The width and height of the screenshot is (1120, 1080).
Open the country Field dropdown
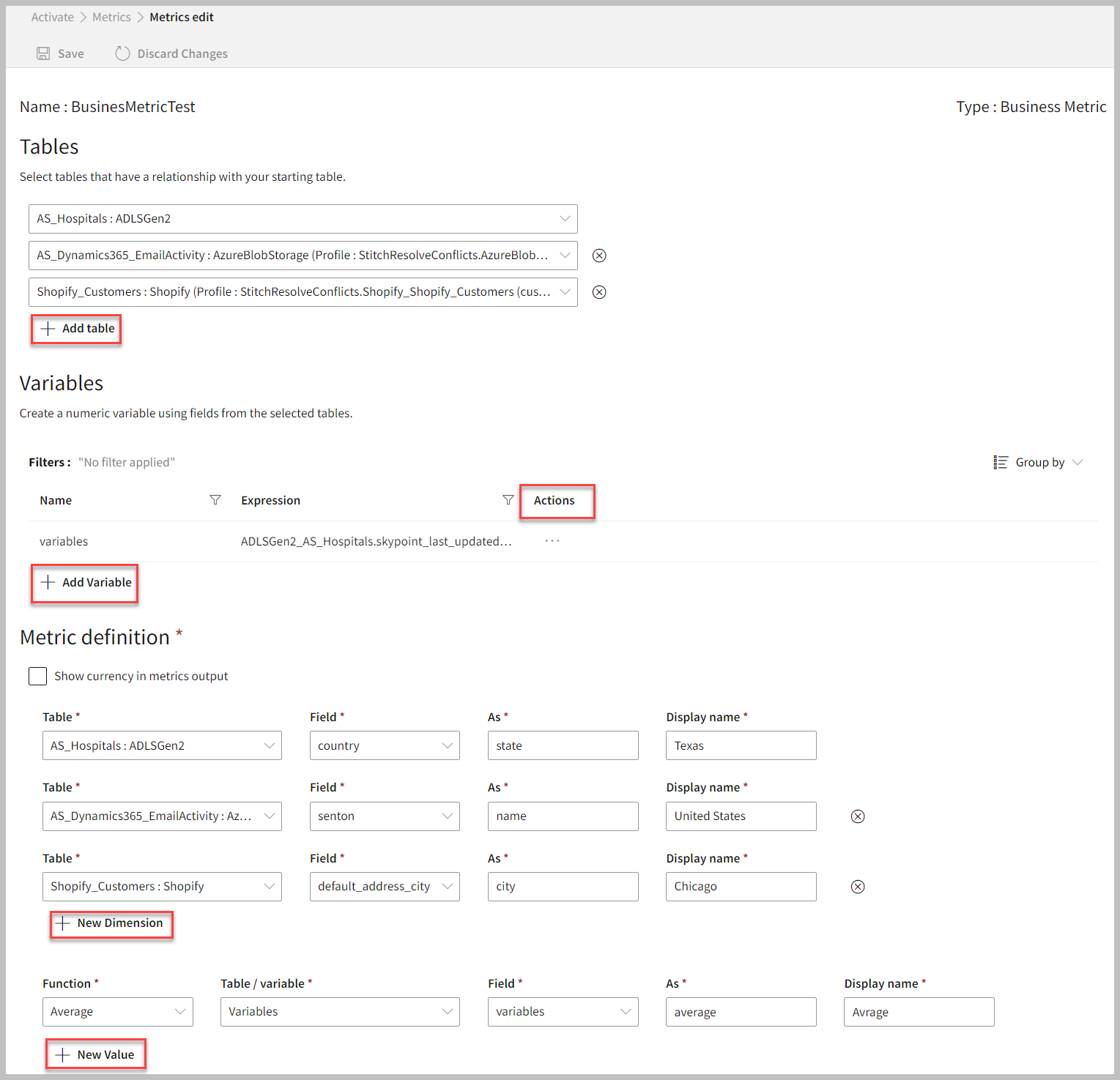pyautogui.click(x=385, y=745)
